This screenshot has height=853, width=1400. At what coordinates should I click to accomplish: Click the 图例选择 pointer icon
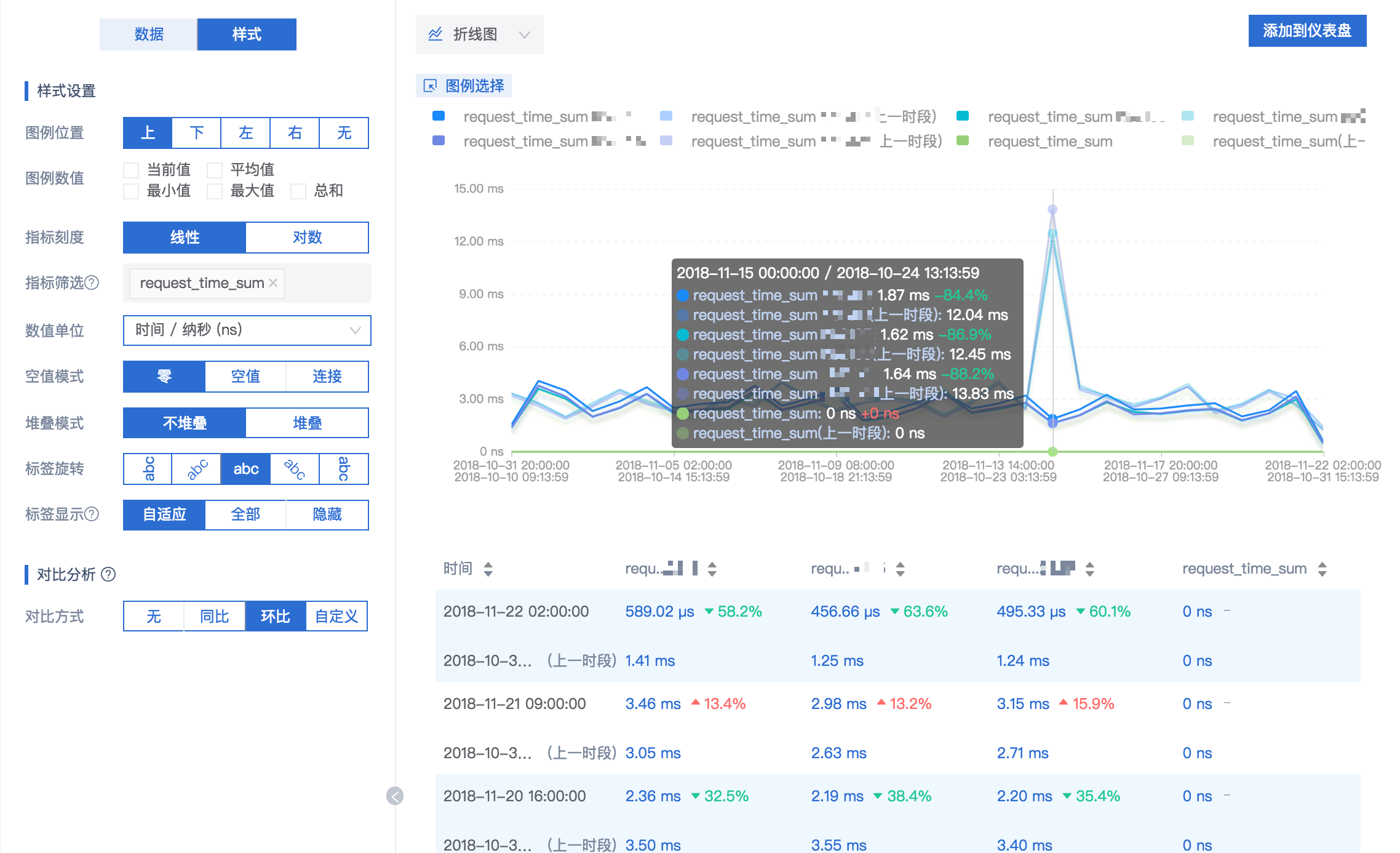[431, 86]
